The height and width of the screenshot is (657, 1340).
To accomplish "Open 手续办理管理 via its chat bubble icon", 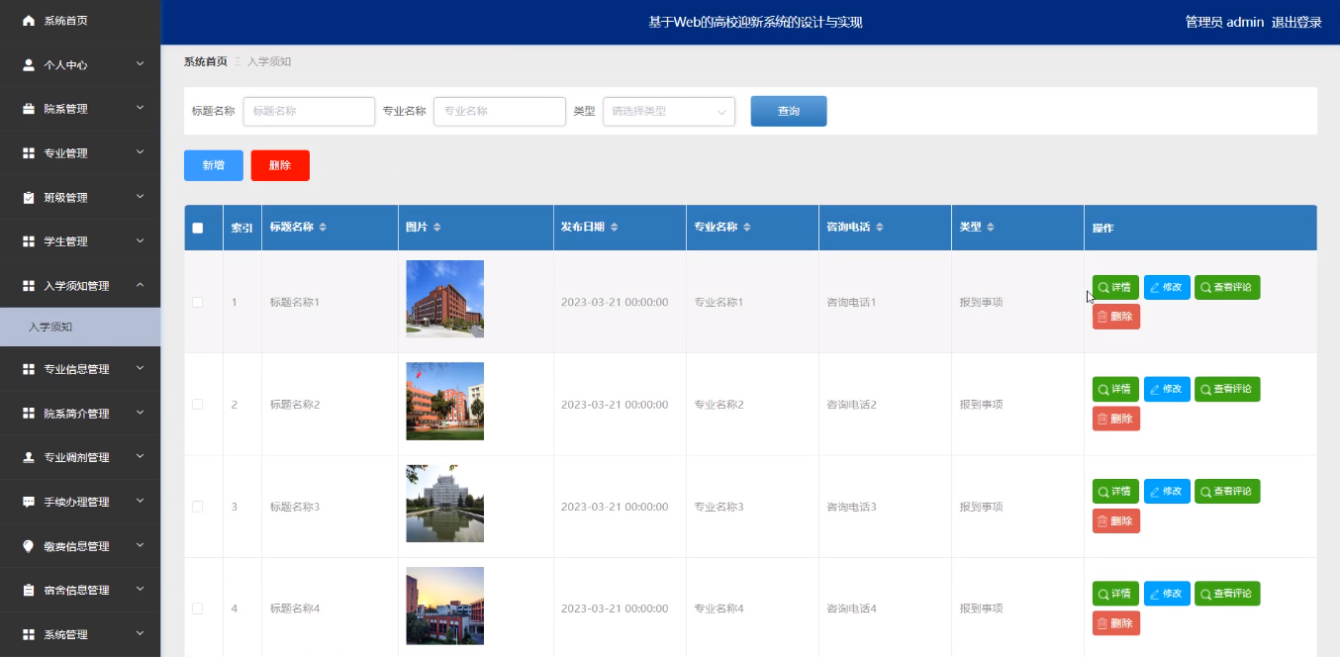I will [x=28, y=502].
